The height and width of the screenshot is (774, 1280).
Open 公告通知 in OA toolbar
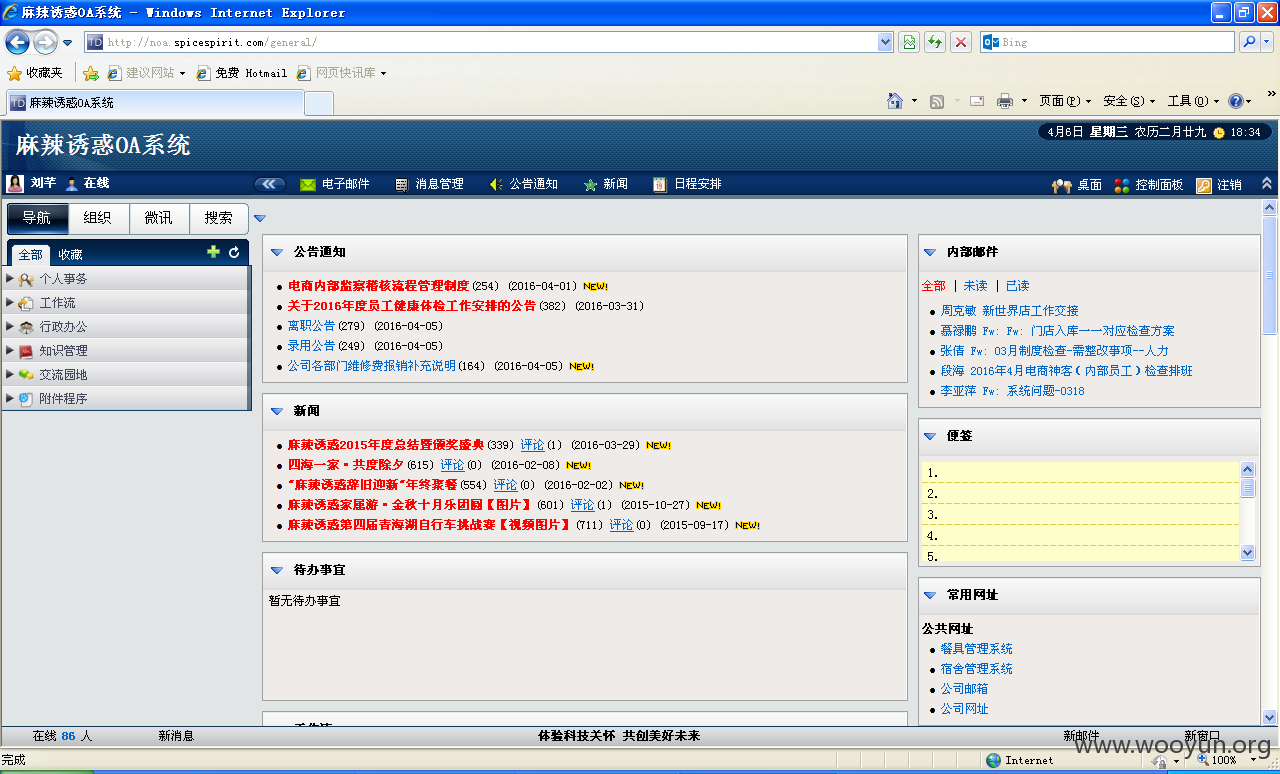pyautogui.click(x=524, y=184)
